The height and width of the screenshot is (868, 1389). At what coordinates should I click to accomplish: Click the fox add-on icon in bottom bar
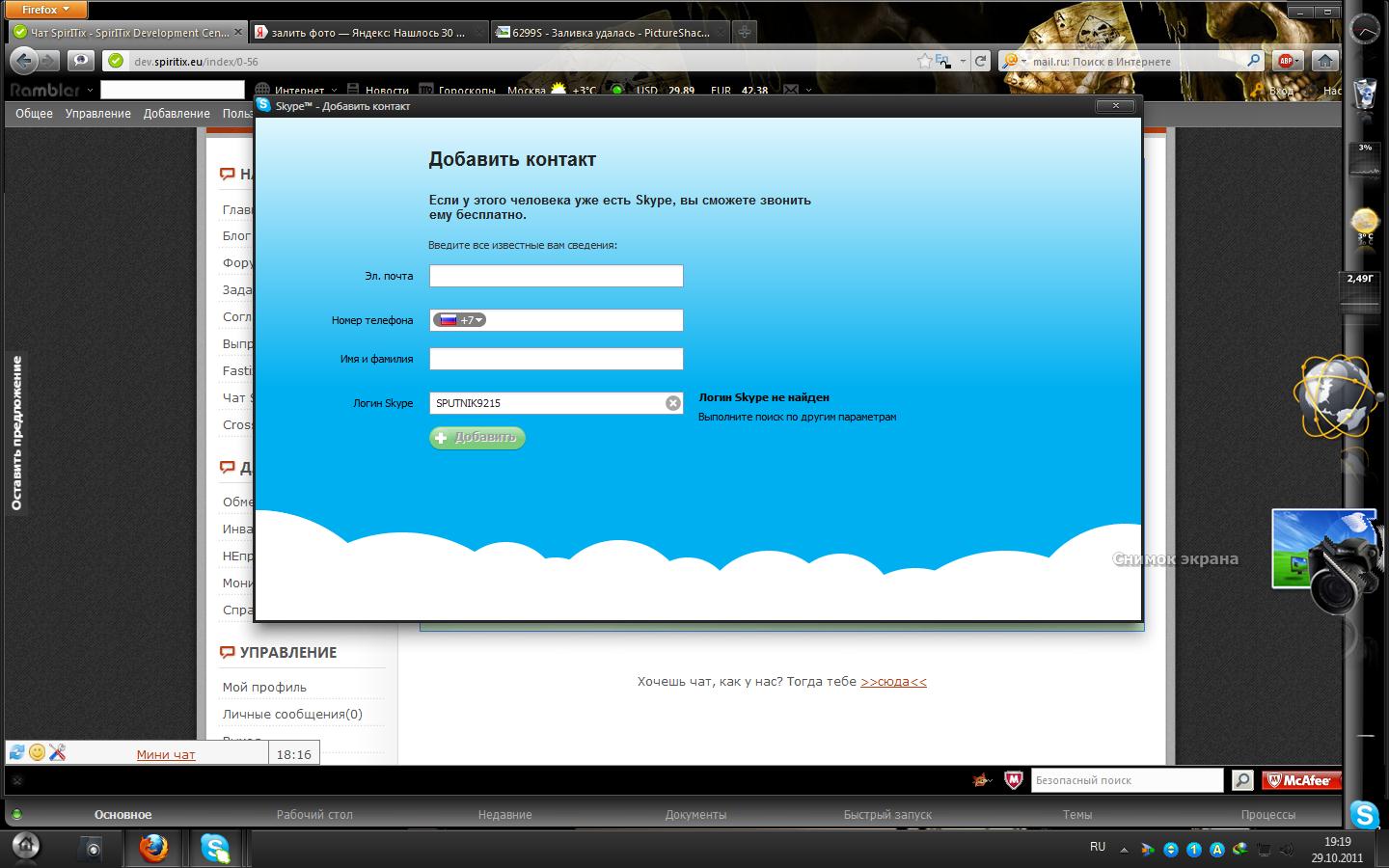pyautogui.click(x=982, y=779)
